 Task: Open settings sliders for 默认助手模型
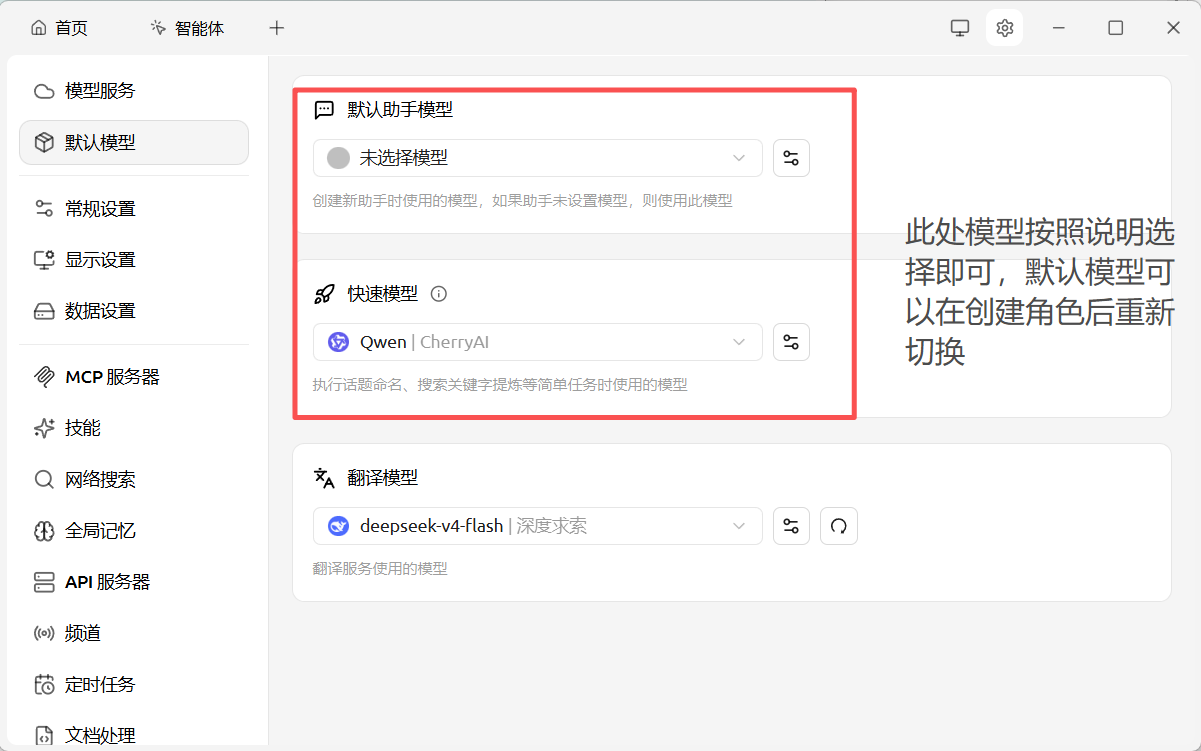(791, 158)
